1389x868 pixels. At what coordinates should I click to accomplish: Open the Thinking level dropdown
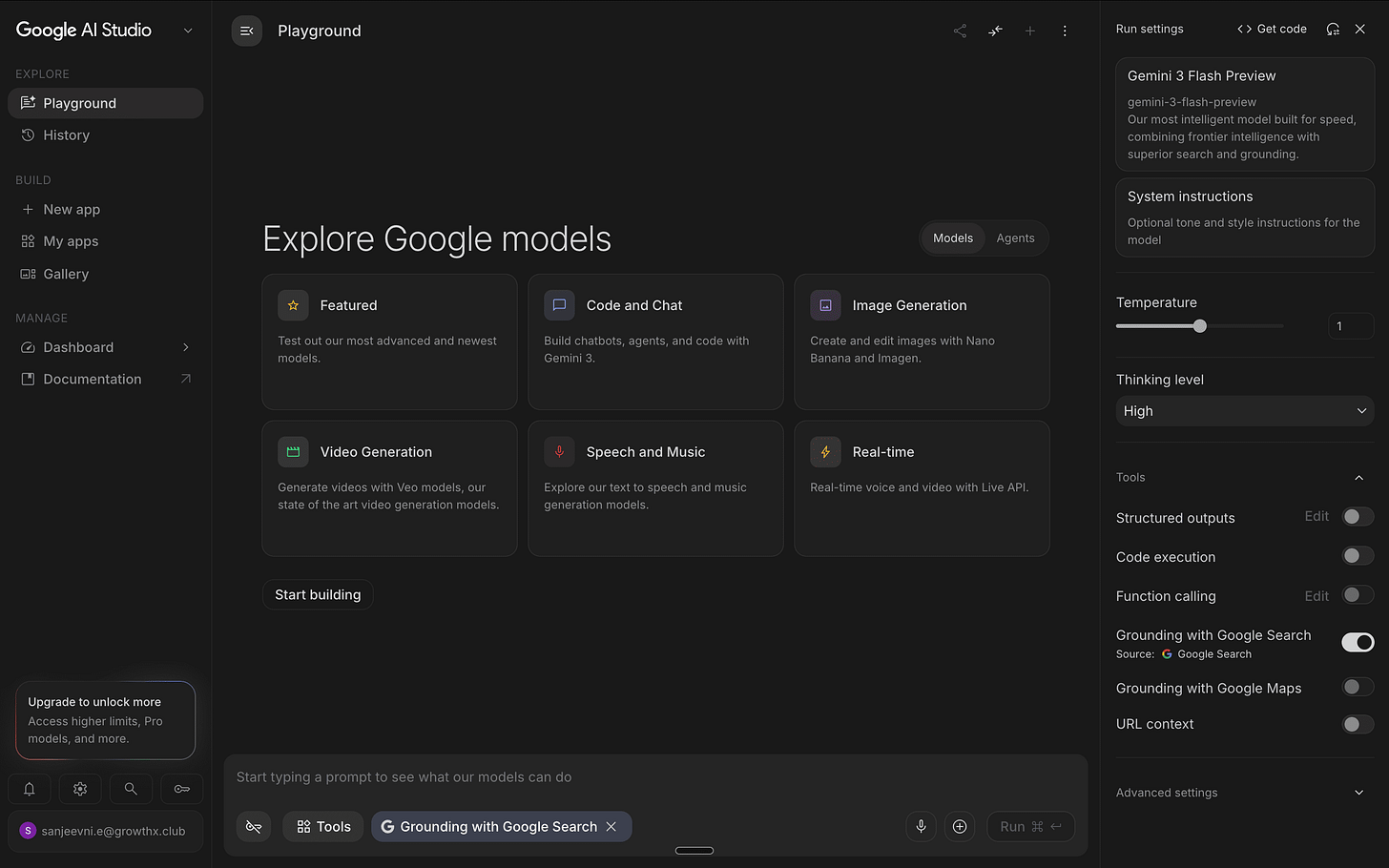[1245, 411]
